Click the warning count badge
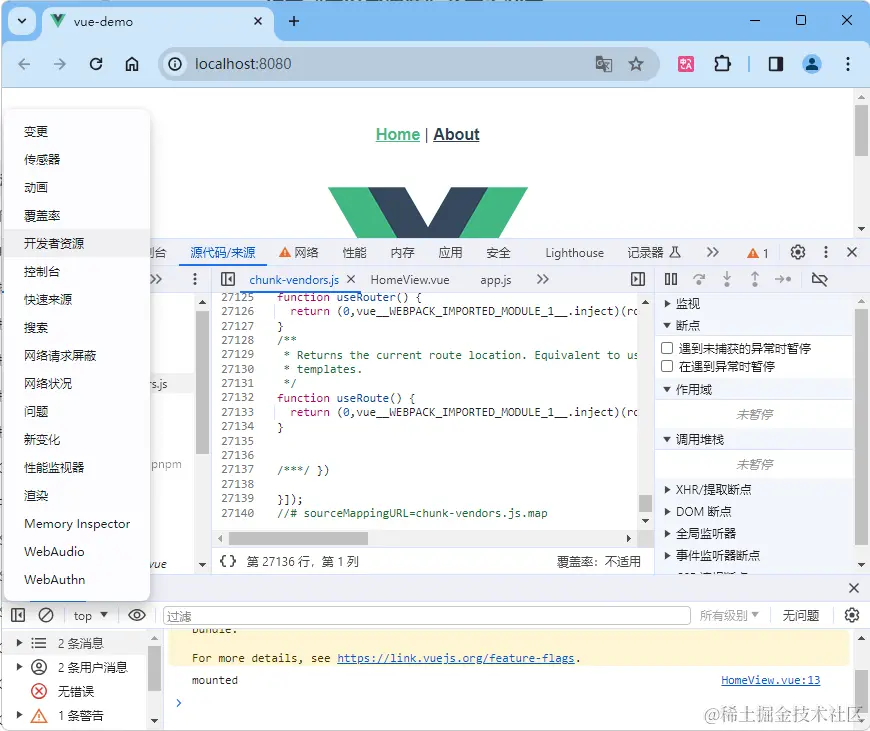The width and height of the screenshot is (870, 731). coord(757,253)
